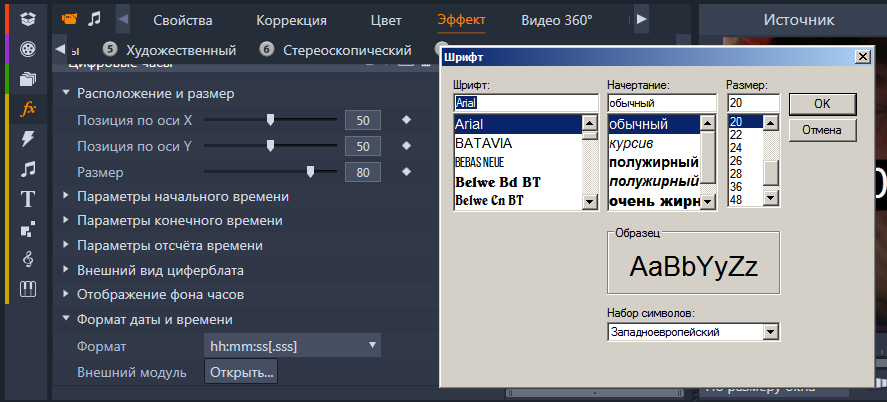Click the Шрифт name input field
This screenshot has width=887, height=402.
click(x=526, y=103)
